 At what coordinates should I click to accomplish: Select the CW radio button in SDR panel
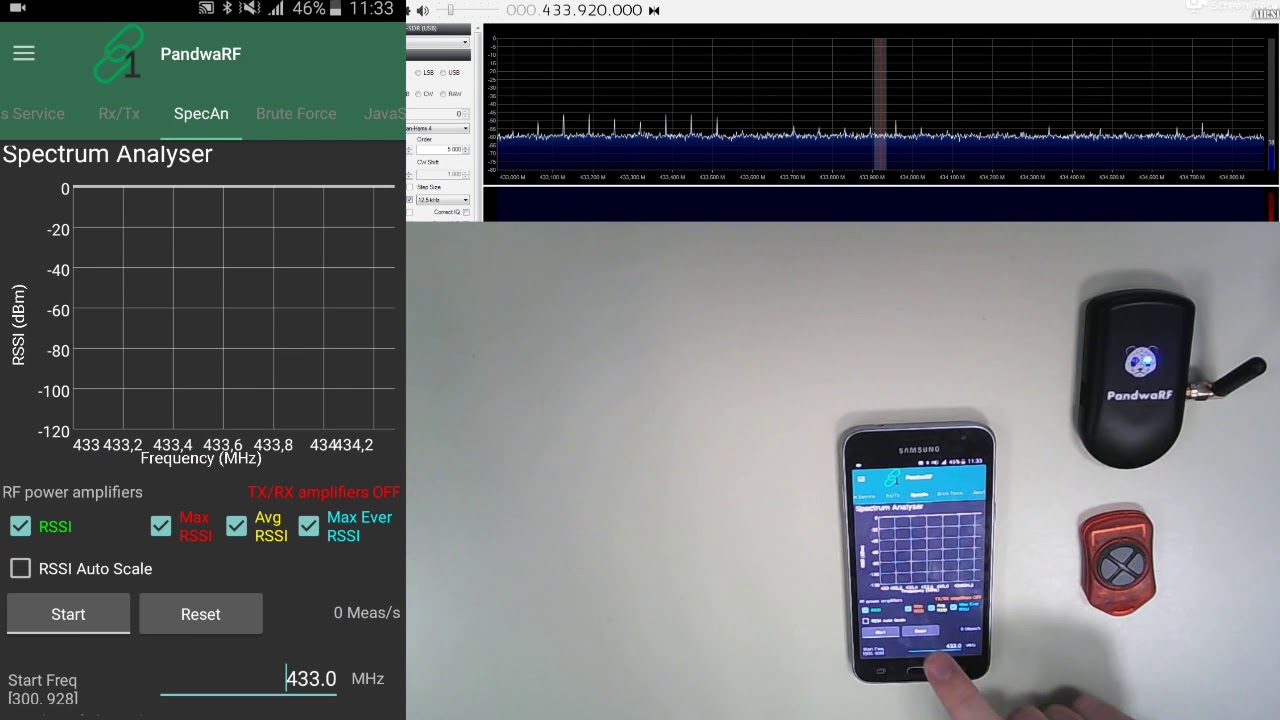(418, 94)
